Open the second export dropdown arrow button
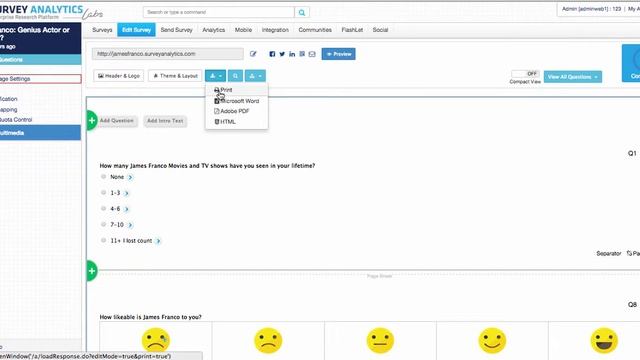Viewport: 640px width, 360px height. [x=255, y=76]
